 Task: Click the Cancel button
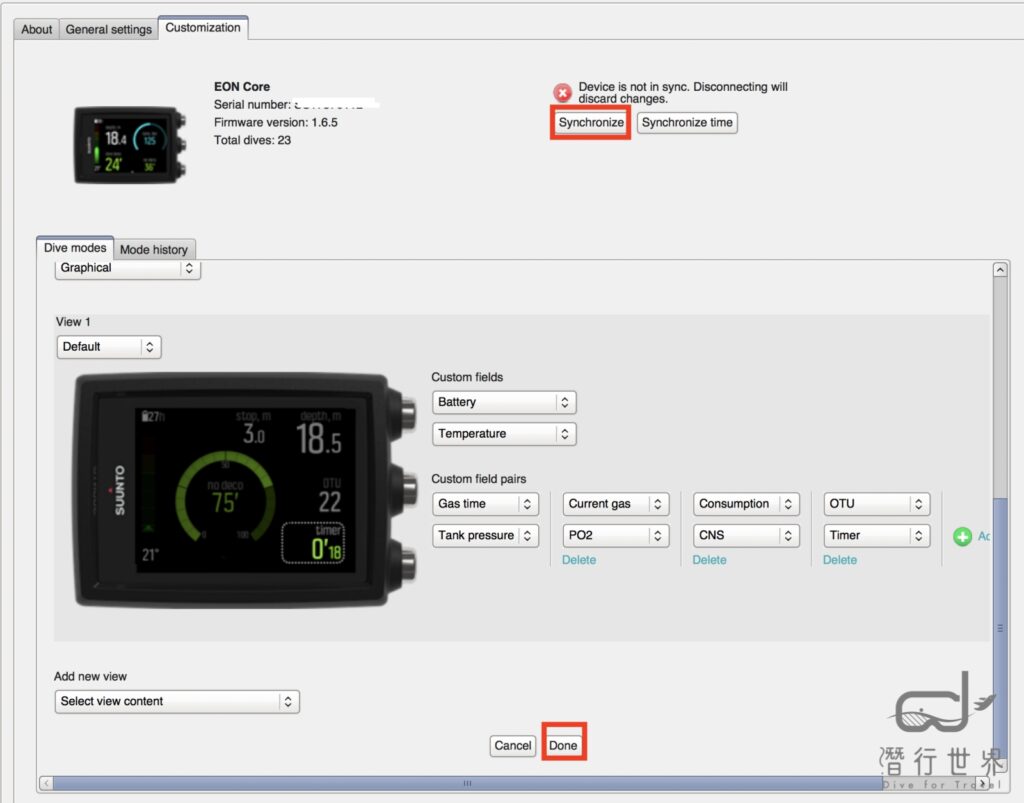(513, 745)
